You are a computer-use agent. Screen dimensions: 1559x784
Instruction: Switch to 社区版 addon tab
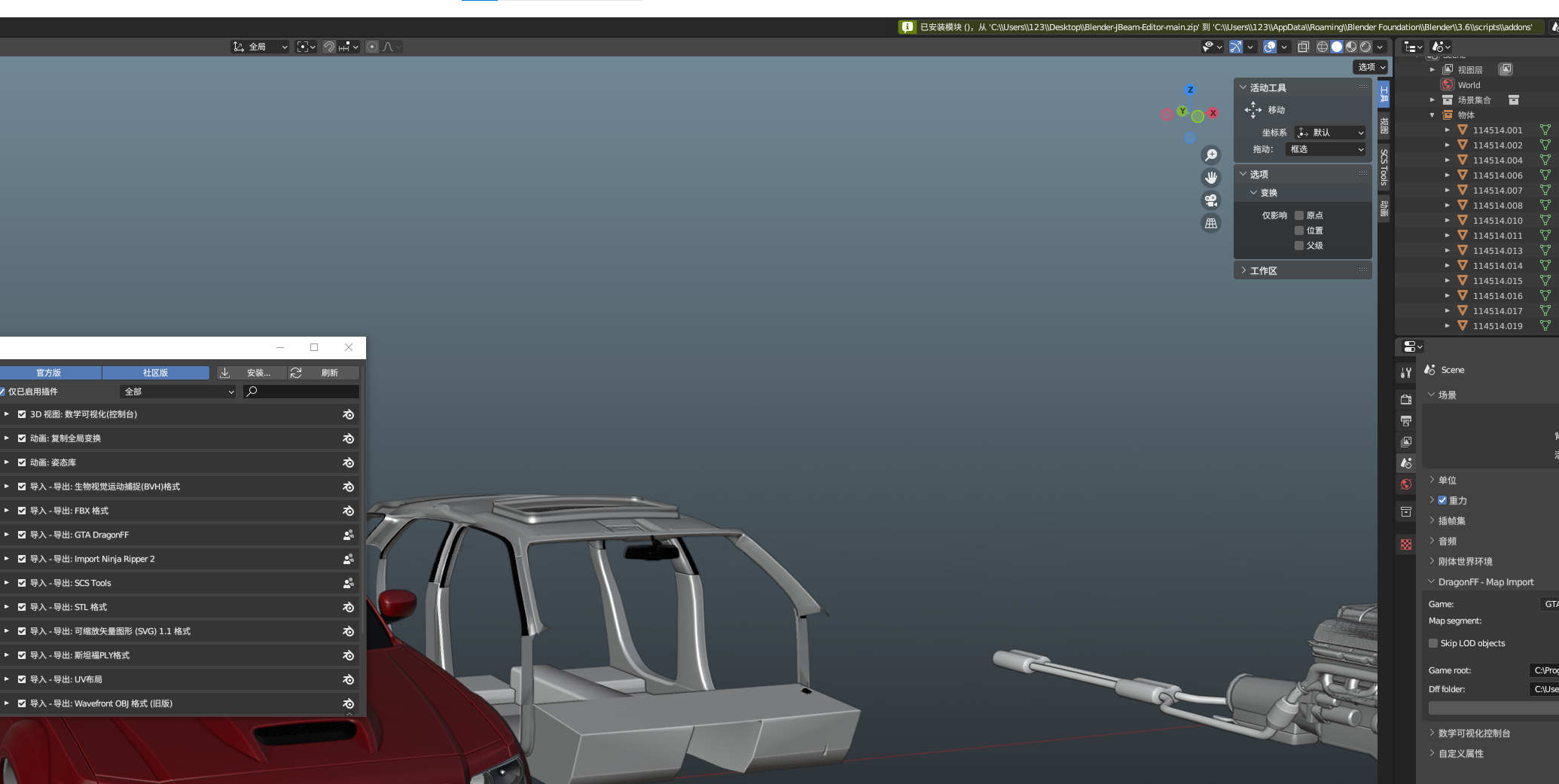click(156, 373)
